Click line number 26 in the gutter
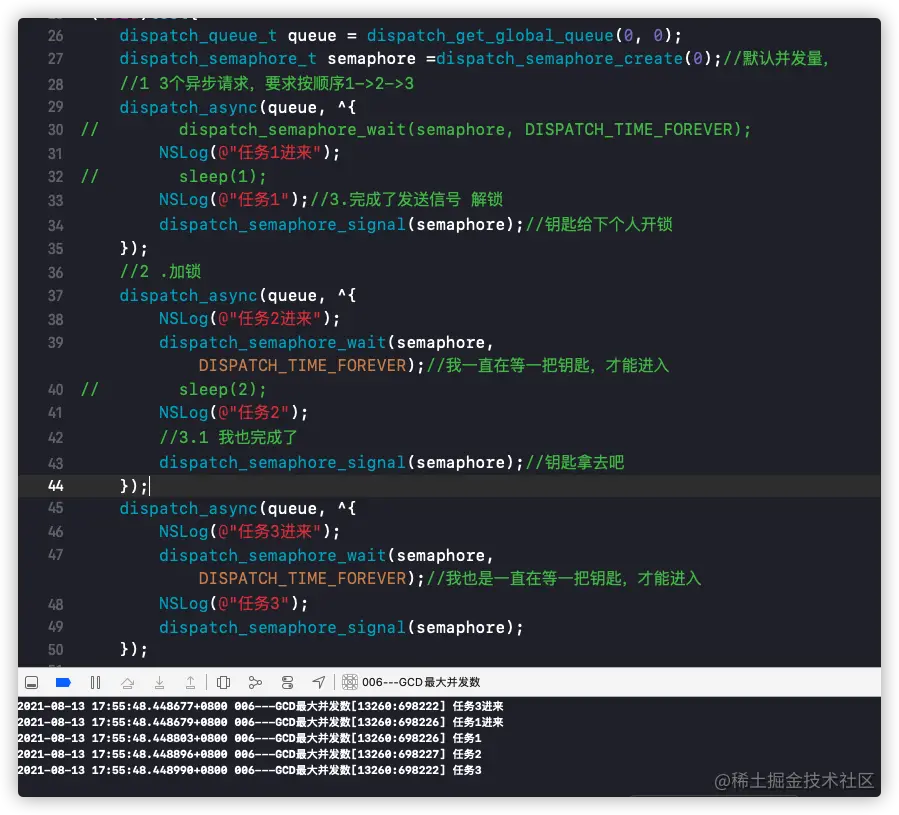This screenshot has width=899, height=815. tap(56, 36)
